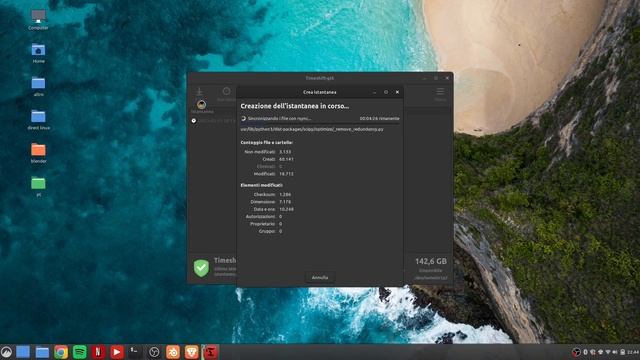This screenshot has height=360, width=640.
Task: Click the 'Creazione dell'istantanea in corso...' heading
Action: click(x=295, y=106)
